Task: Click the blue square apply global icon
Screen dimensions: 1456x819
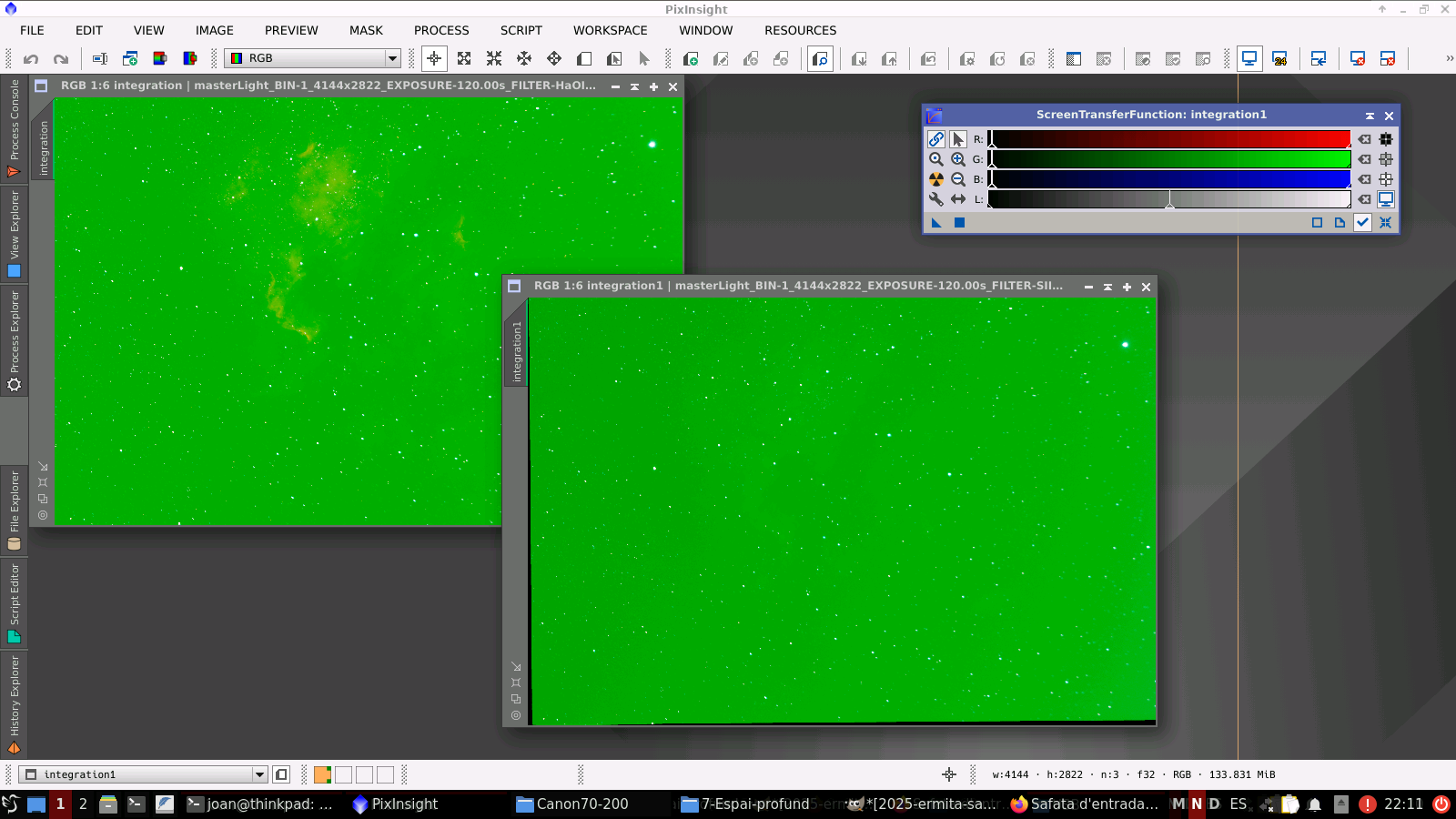Action: [959, 222]
